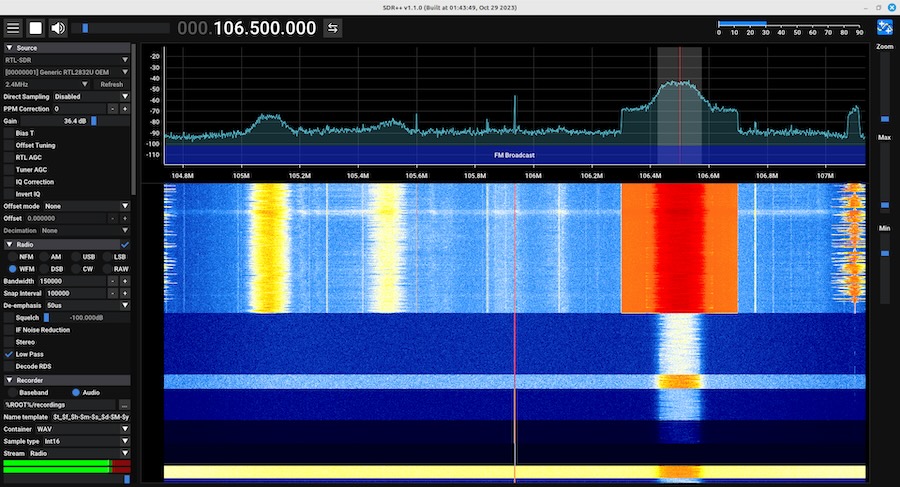Decrease Bandwidth with the minus button

[x=112, y=281]
